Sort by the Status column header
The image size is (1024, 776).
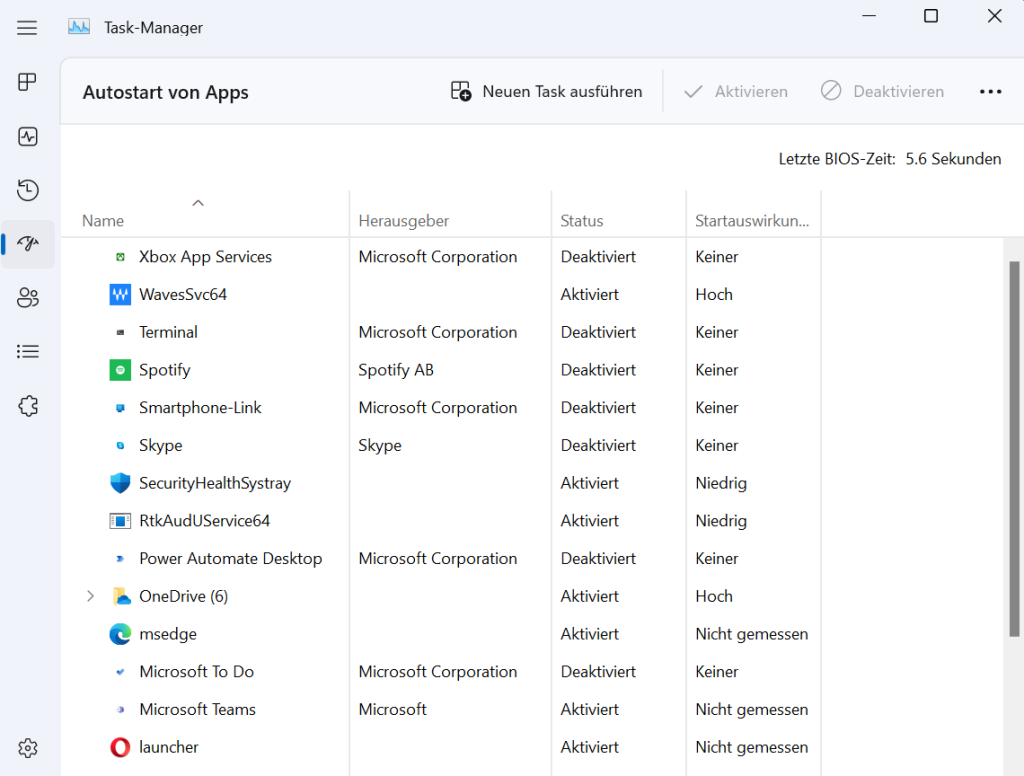pyautogui.click(x=581, y=221)
